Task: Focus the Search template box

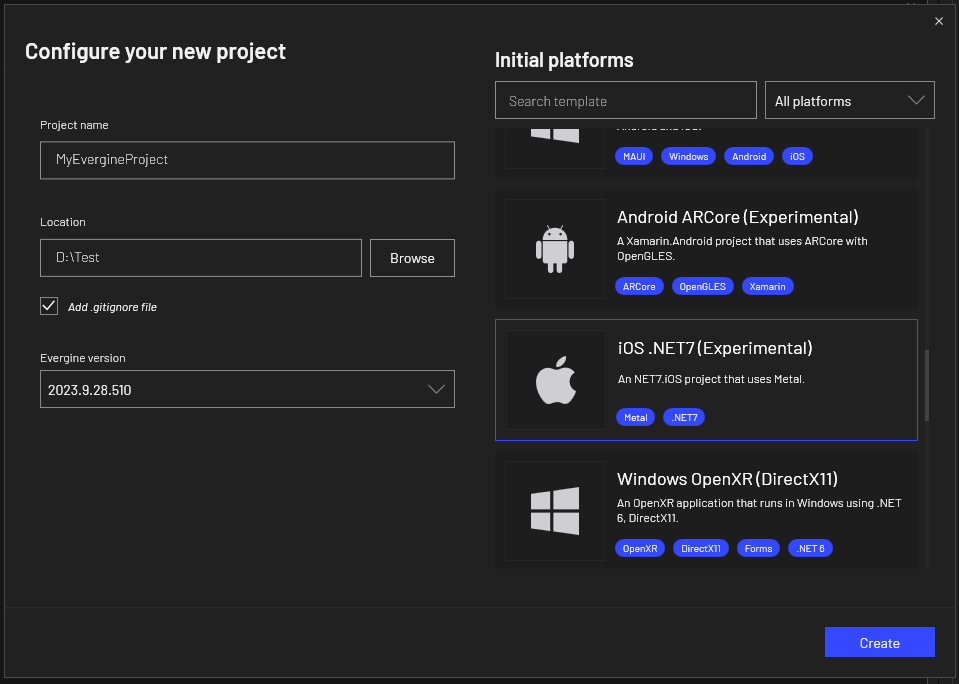Action: click(x=625, y=101)
